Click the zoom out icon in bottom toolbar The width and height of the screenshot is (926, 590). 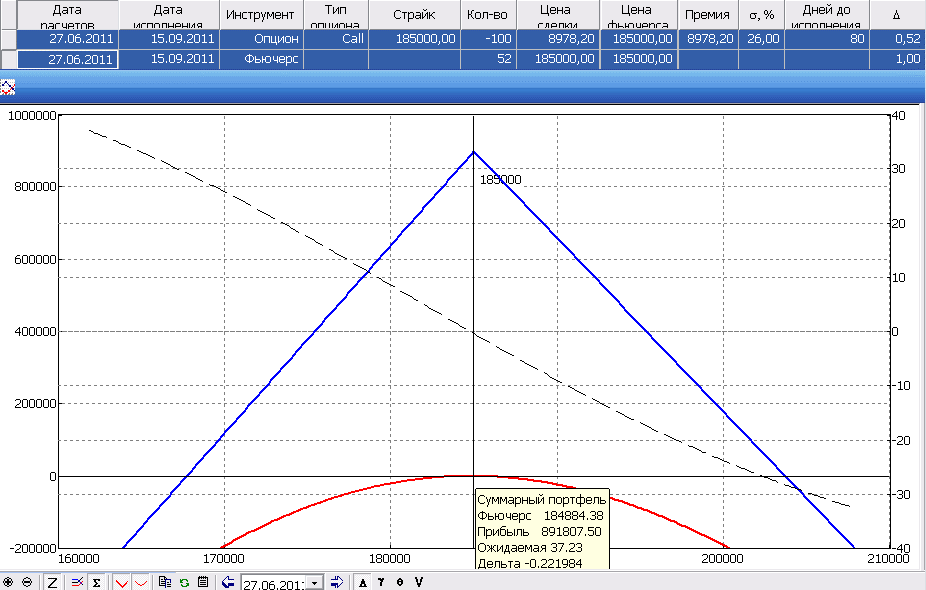[26, 582]
